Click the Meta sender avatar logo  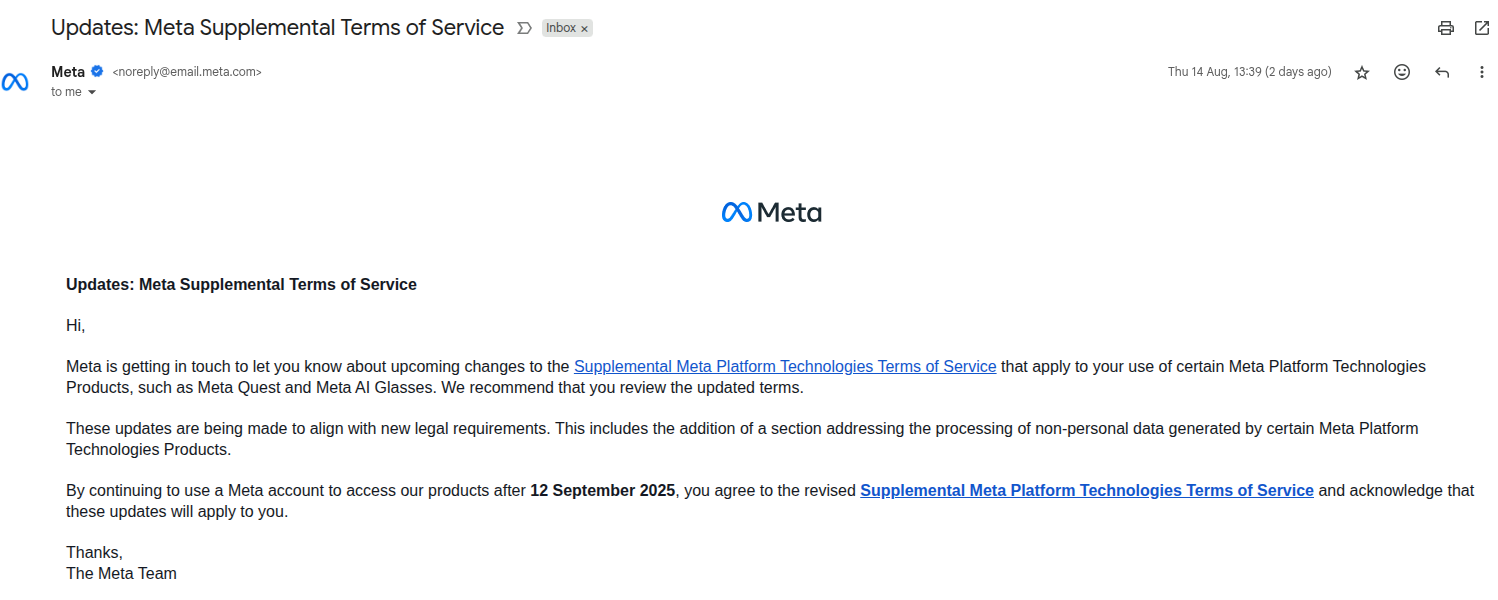click(15, 82)
